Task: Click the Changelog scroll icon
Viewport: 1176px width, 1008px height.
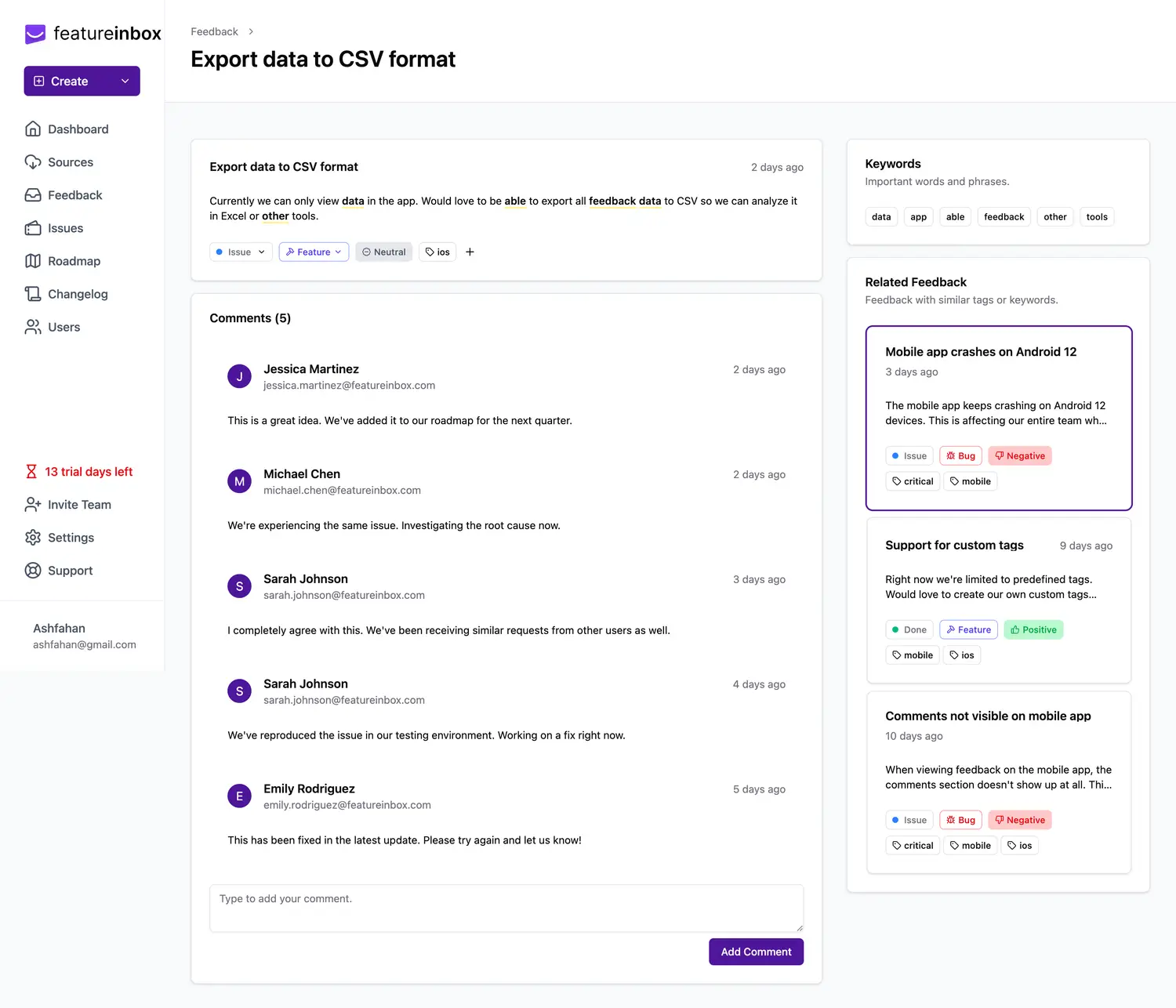Action: 33,294
